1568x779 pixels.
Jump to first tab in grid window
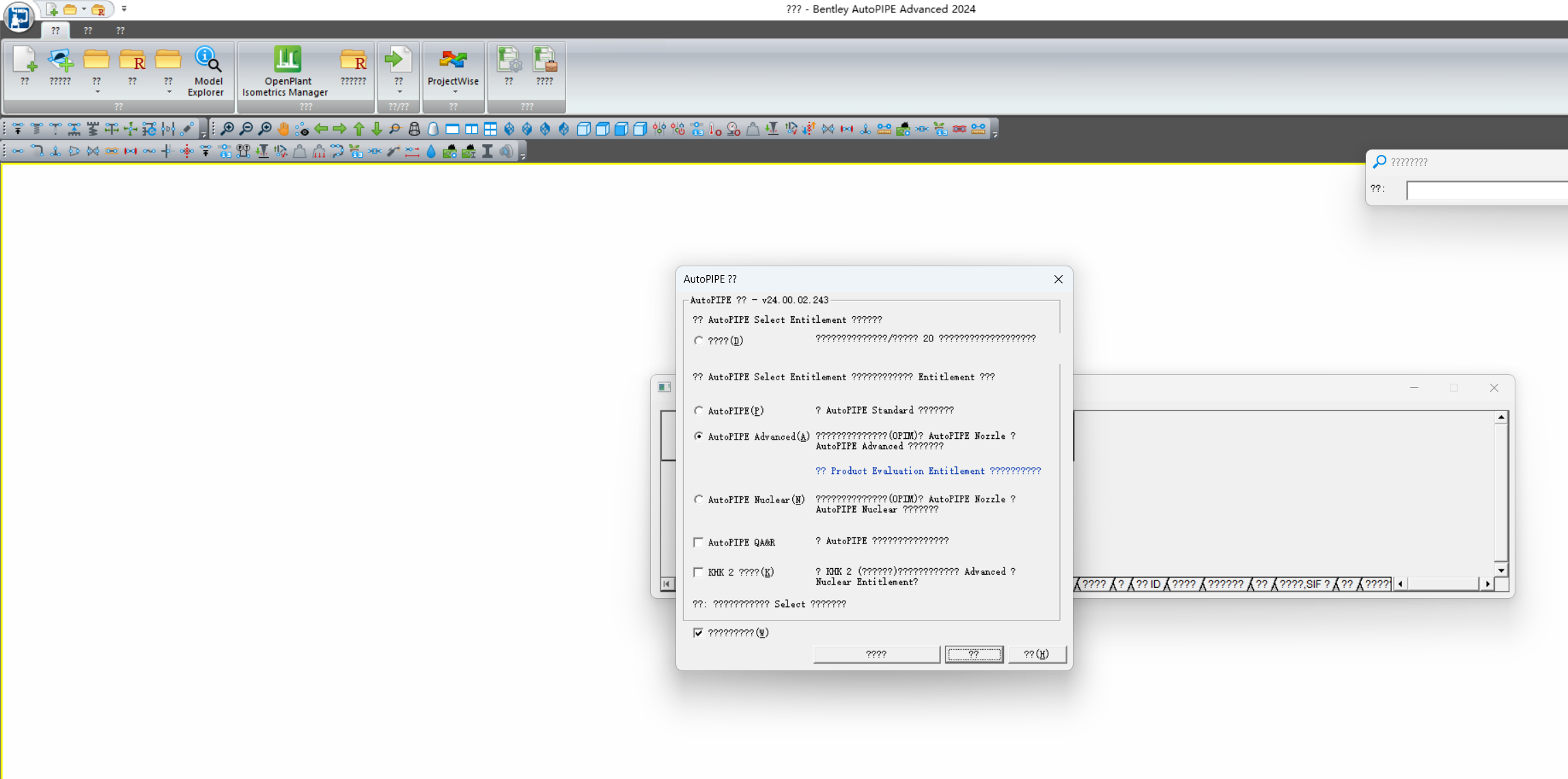tap(667, 584)
